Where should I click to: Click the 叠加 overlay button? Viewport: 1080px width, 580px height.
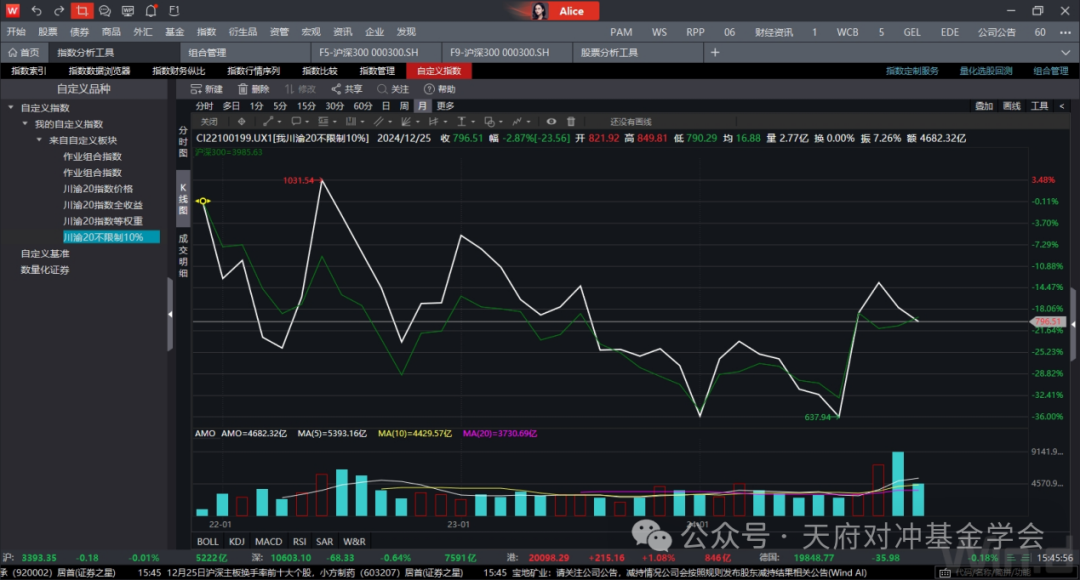tap(984, 105)
